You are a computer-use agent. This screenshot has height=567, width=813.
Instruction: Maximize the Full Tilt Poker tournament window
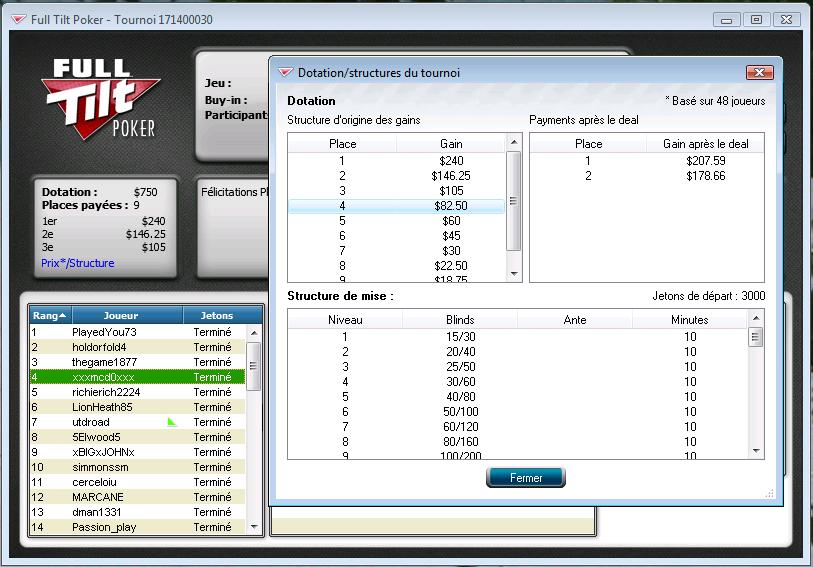tap(756, 20)
